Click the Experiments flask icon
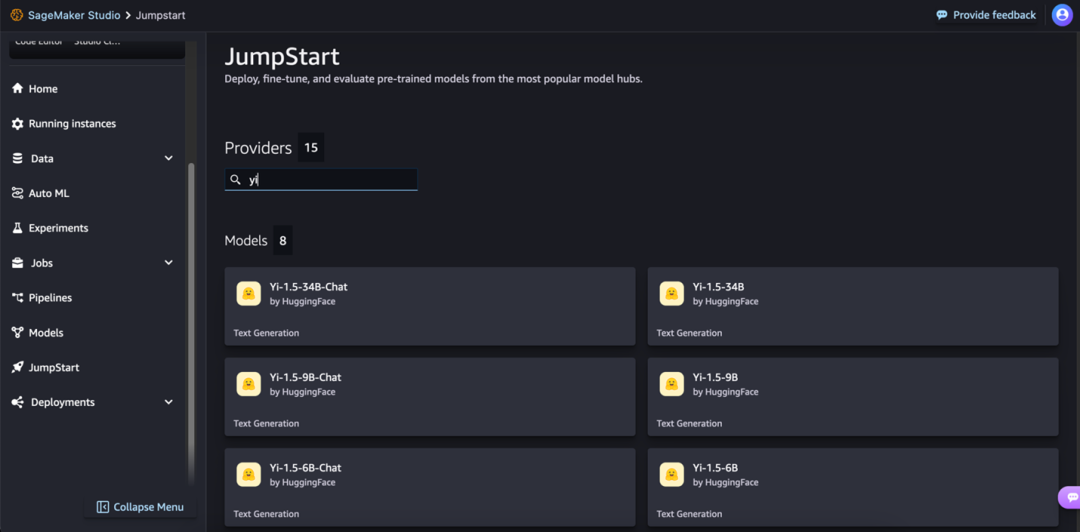This screenshot has width=1080, height=532. click(x=18, y=227)
